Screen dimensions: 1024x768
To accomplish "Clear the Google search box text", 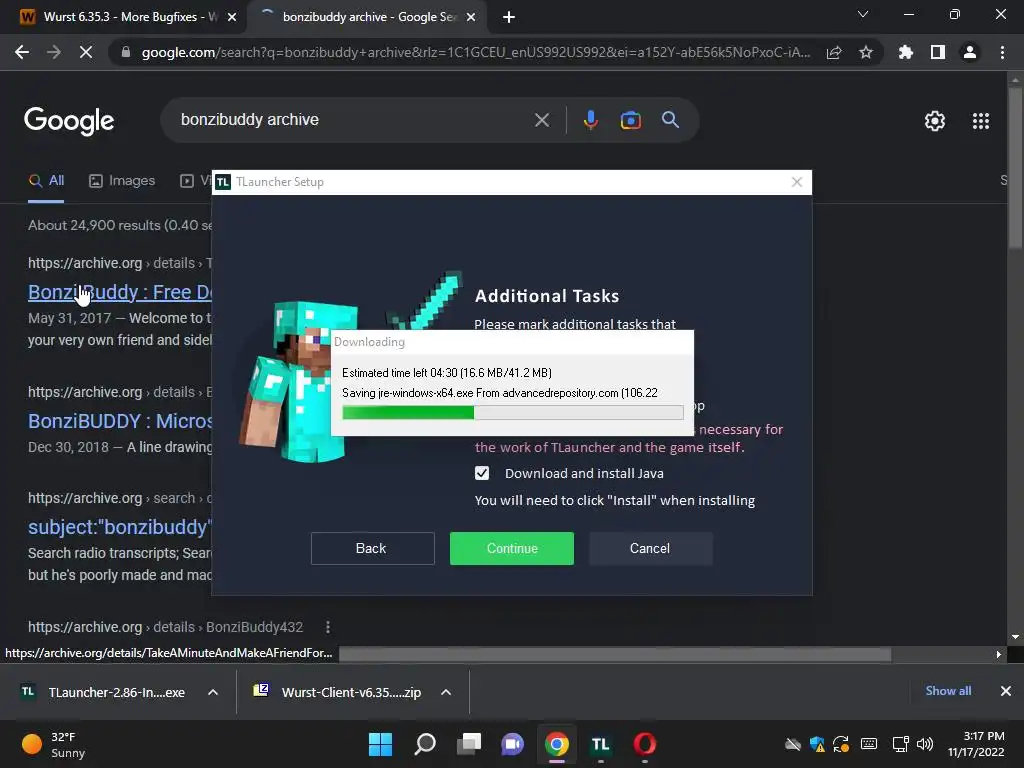I will (542, 120).
